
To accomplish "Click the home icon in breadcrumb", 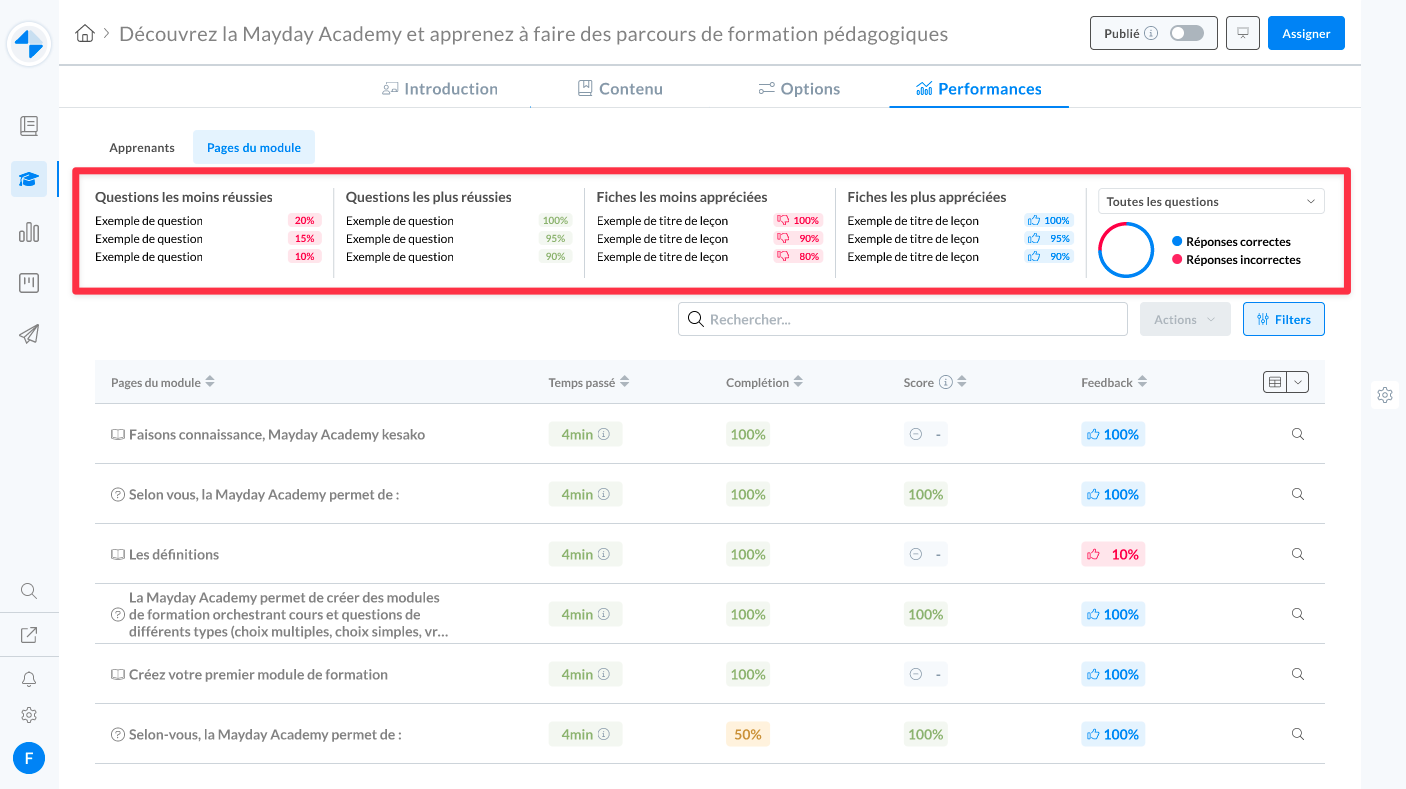I will [85, 34].
